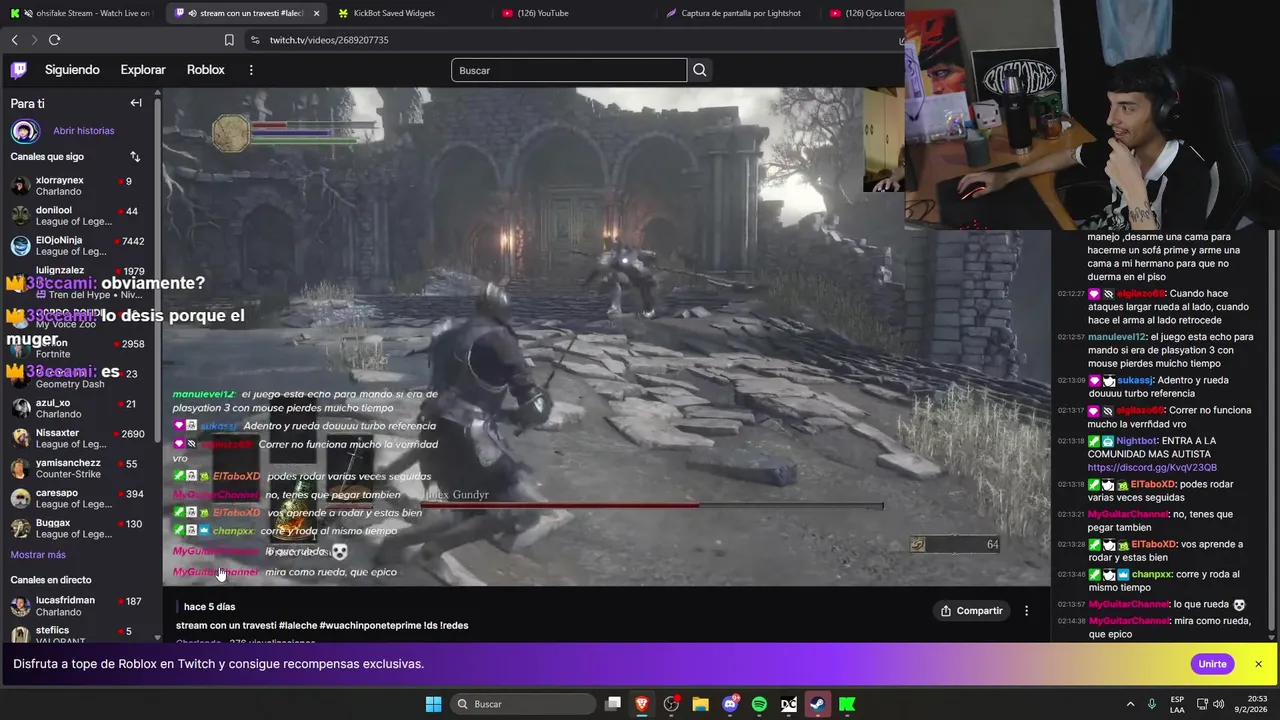Bookmark this page in the browser
Viewport: 1280px width, 720px height.
(229, 40)
